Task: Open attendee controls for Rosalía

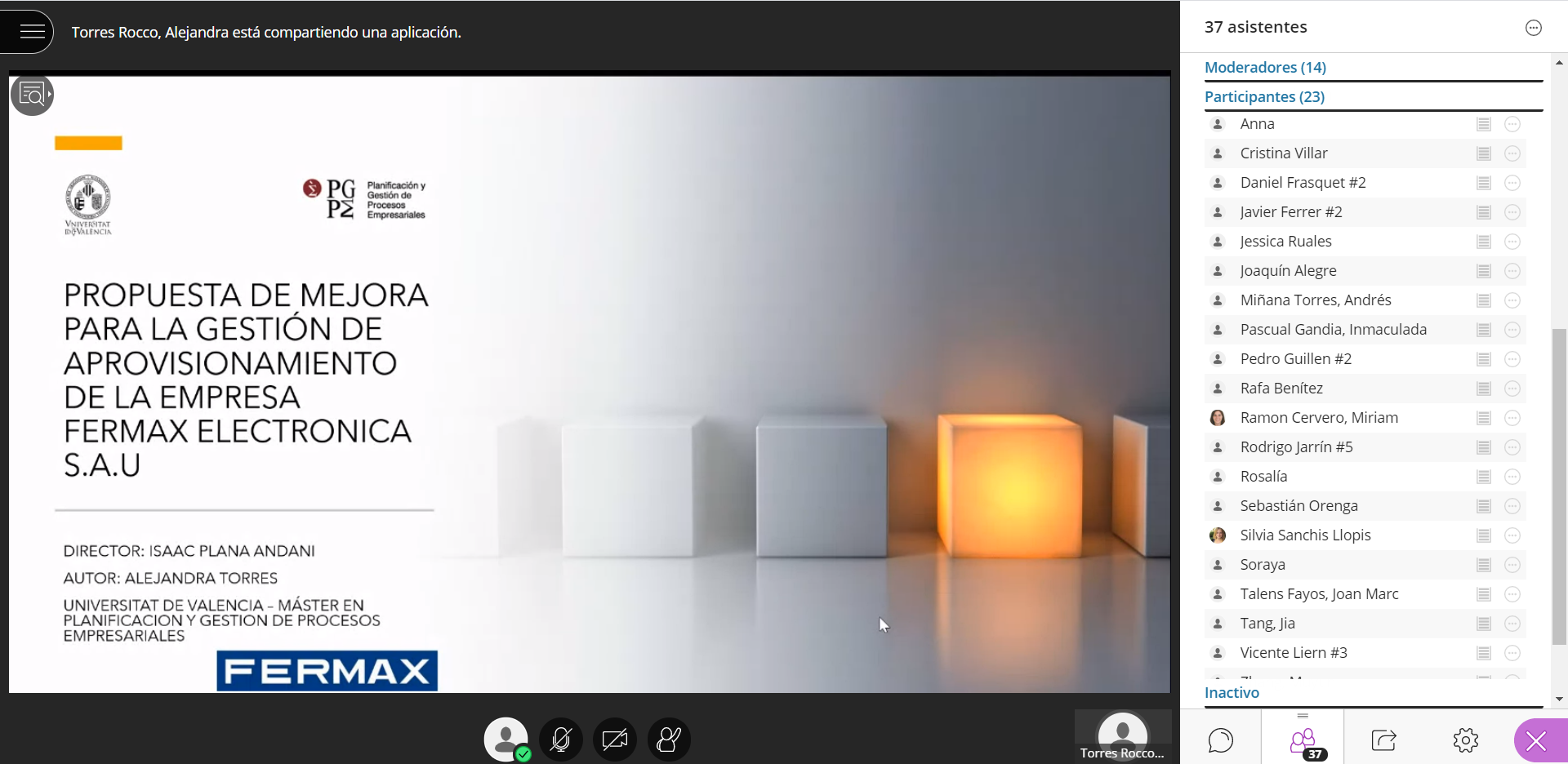Action: tap(1512, 477)
